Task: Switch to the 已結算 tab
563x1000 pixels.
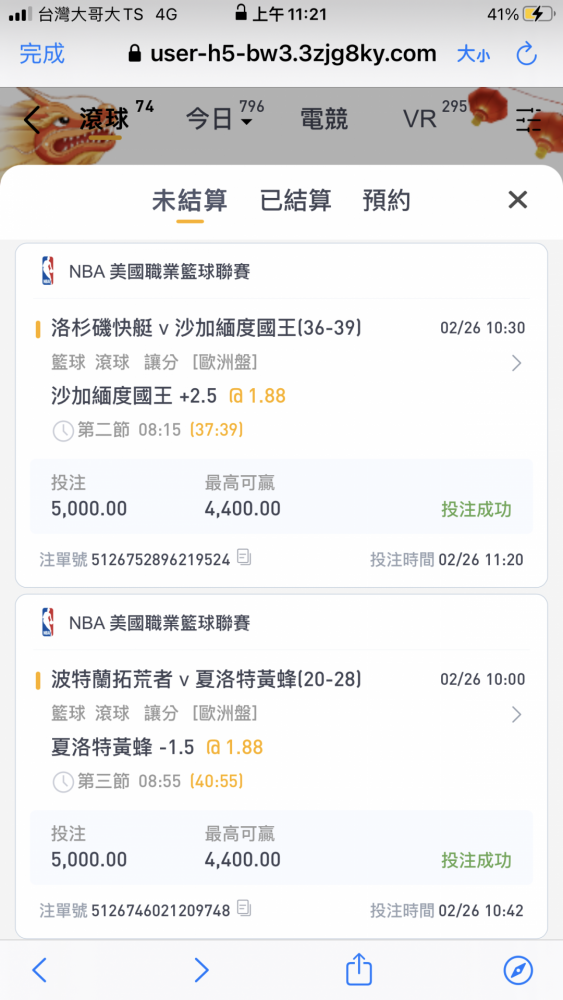Action: (x=295, y=200)
